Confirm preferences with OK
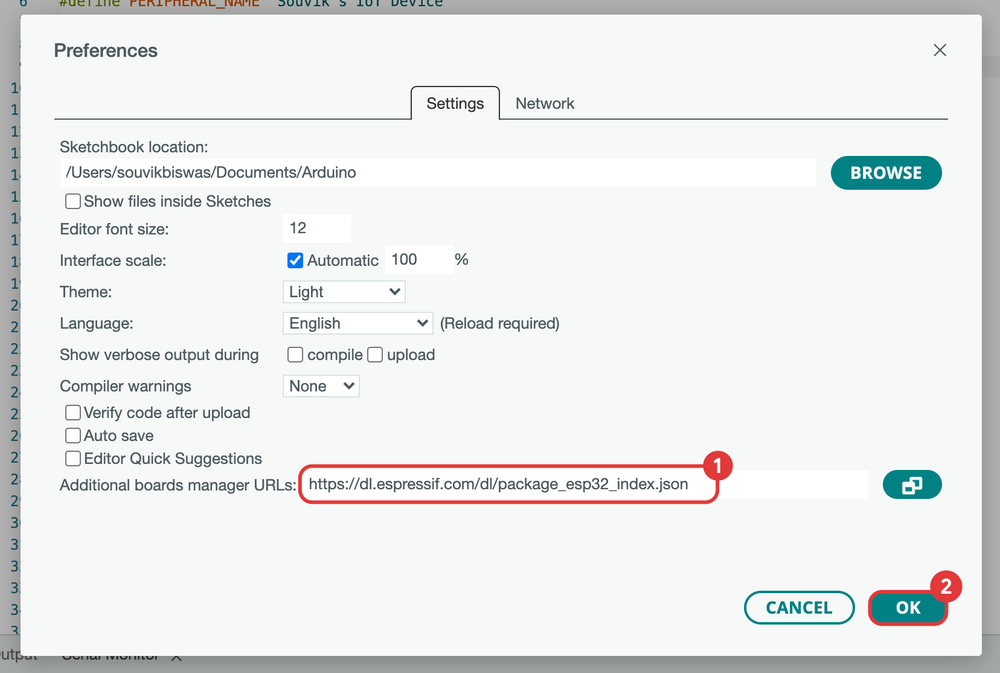Image resolution: width=1000 pixels, height=673 pixels. pyautogui.click(x=907, y=607)
